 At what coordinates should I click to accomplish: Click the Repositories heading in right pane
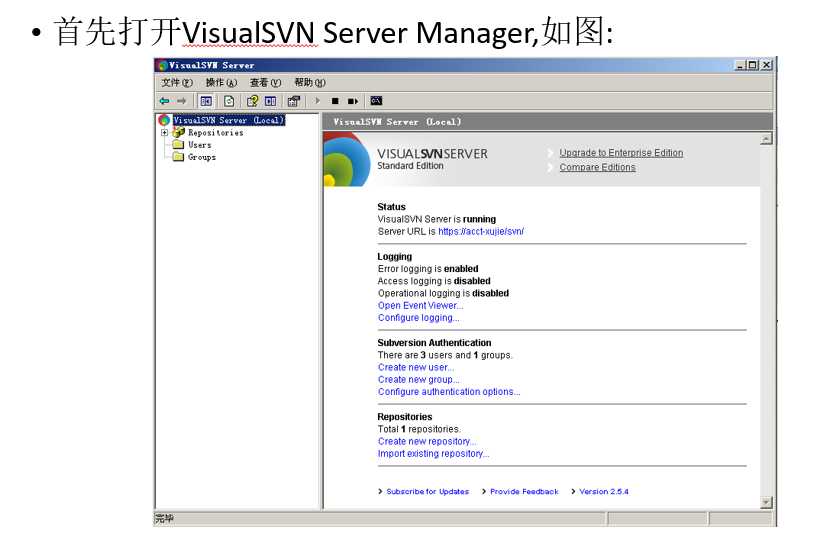point(405,417)
